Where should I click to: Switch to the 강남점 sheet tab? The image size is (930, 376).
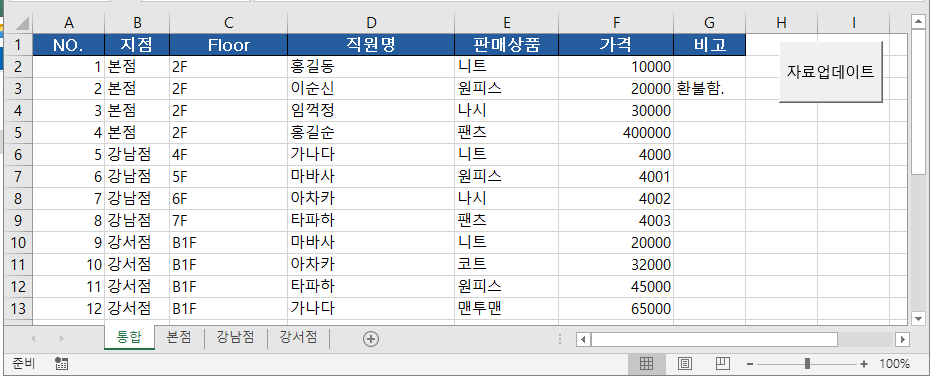coord(235,337)
